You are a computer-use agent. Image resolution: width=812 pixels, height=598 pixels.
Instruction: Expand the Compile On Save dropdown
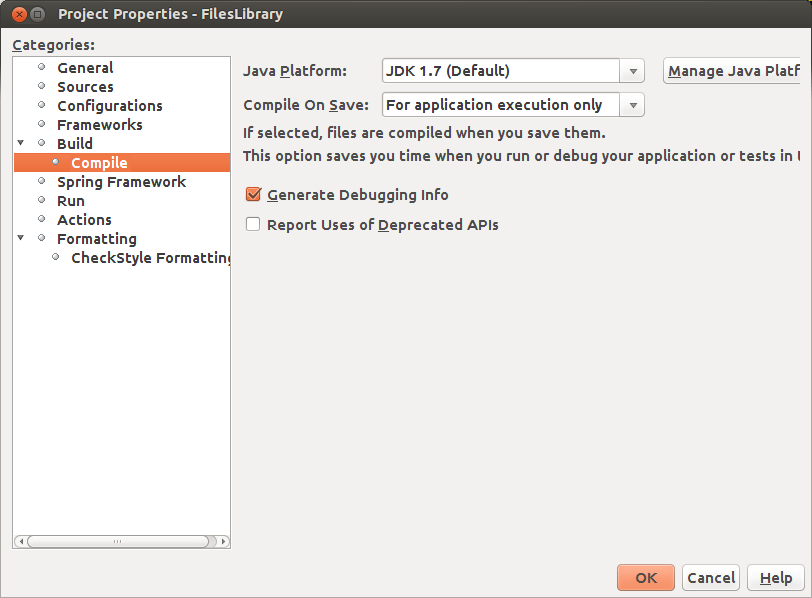632,105
